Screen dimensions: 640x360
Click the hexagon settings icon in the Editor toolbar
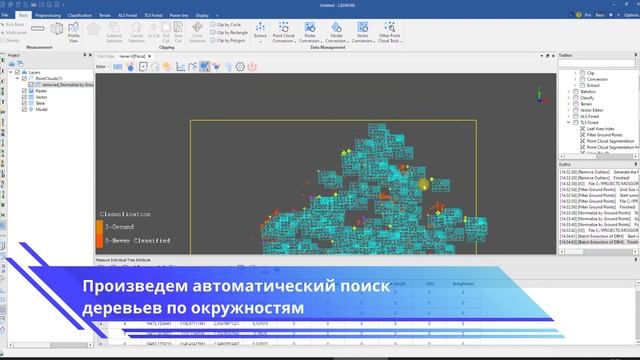[x=240, y=67]
